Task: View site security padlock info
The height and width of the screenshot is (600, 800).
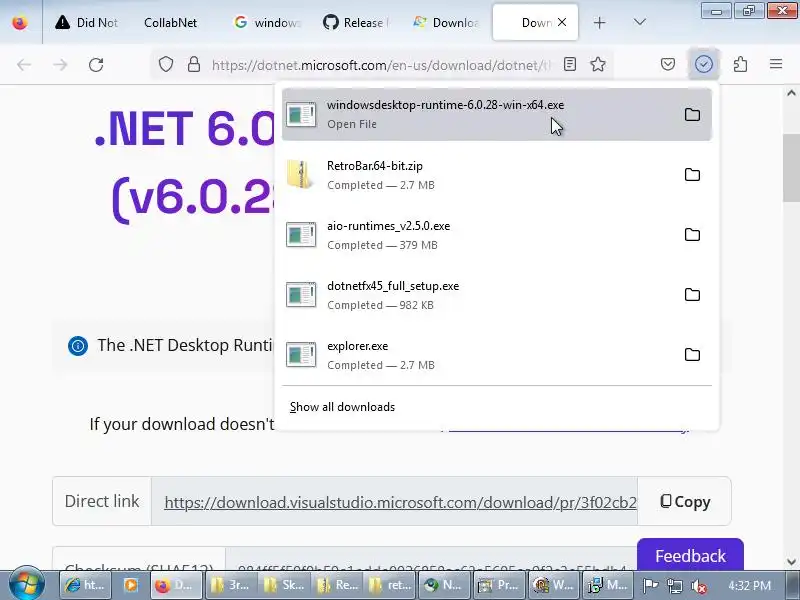Action: tap(194, 65)
